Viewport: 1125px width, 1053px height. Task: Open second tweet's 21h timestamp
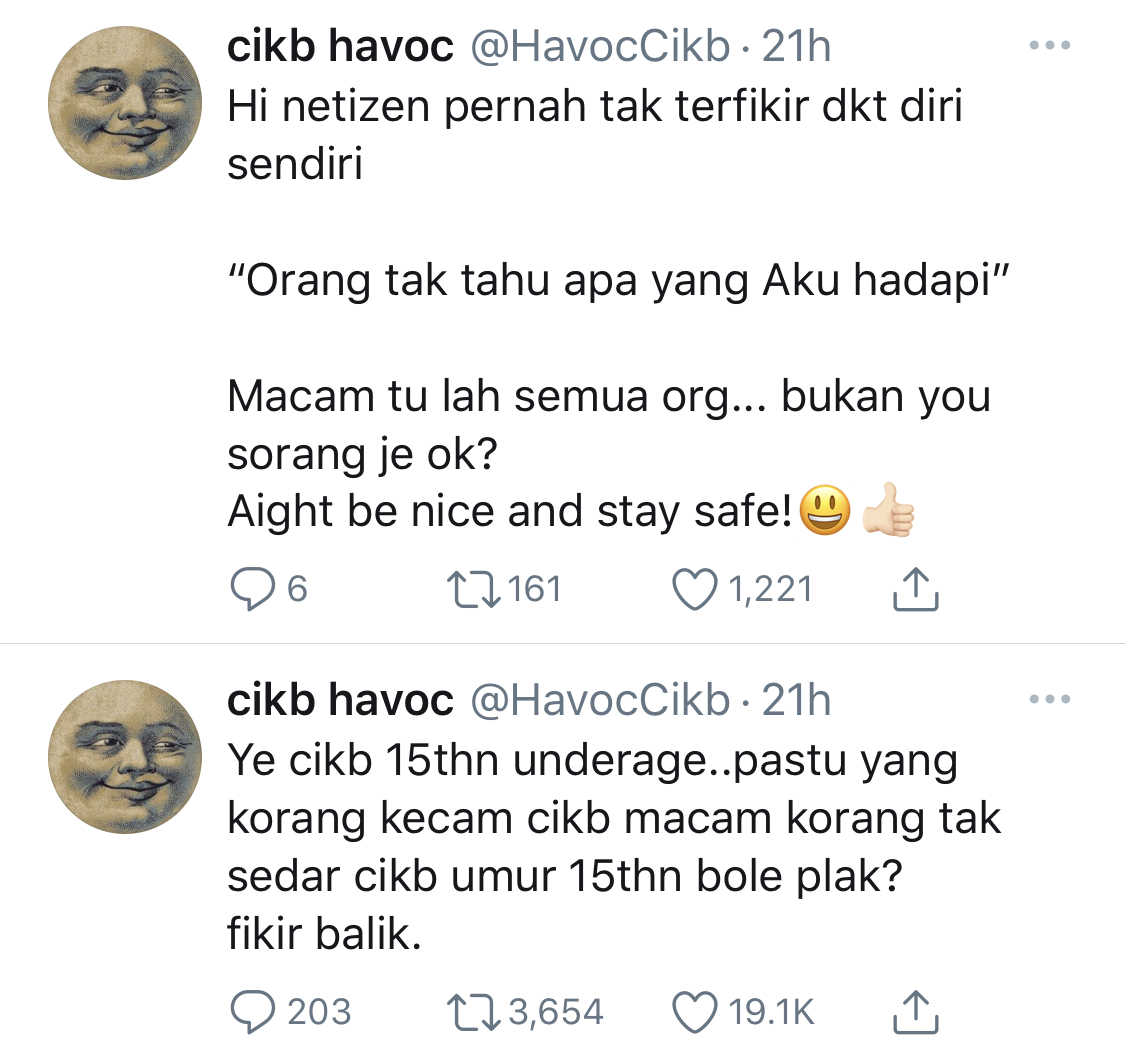[796, 700]
